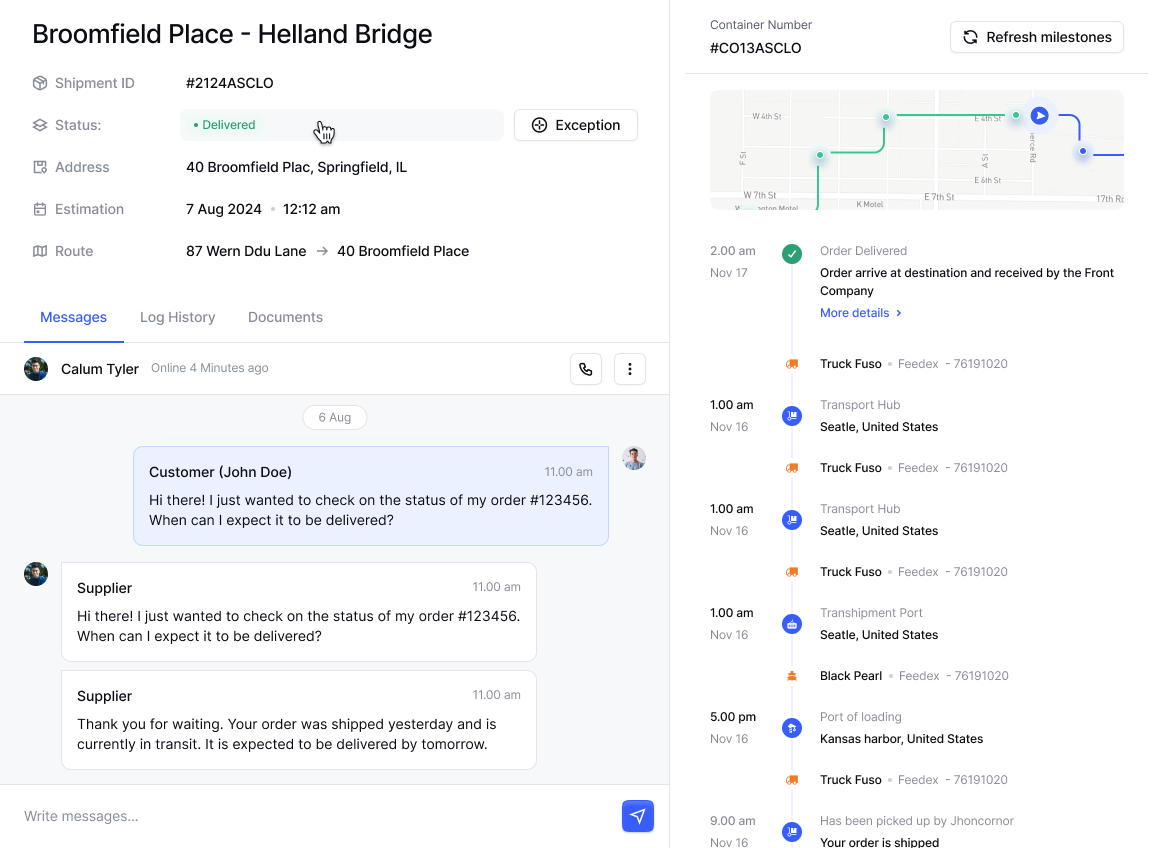Click the Customer (John Doe) message bubble
This screenshot has height=848, width=1164.
[371, 496]
